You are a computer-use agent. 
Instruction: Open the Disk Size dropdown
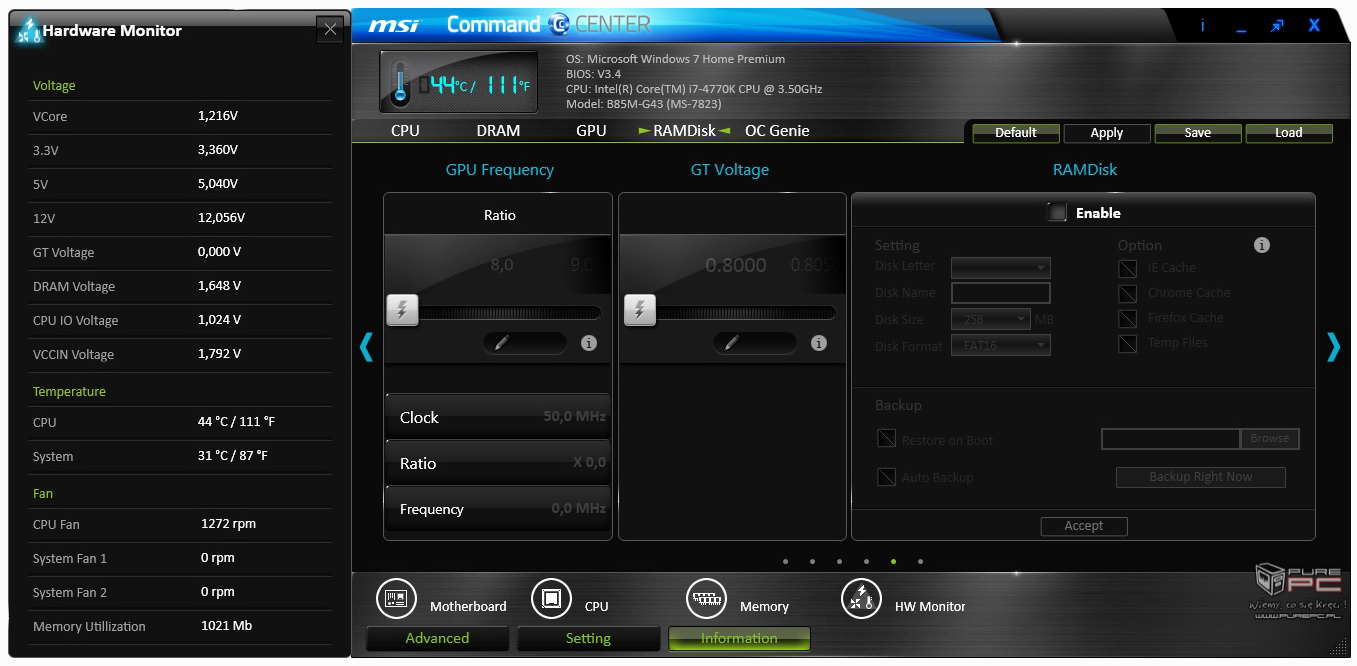(x=991, y=320)
